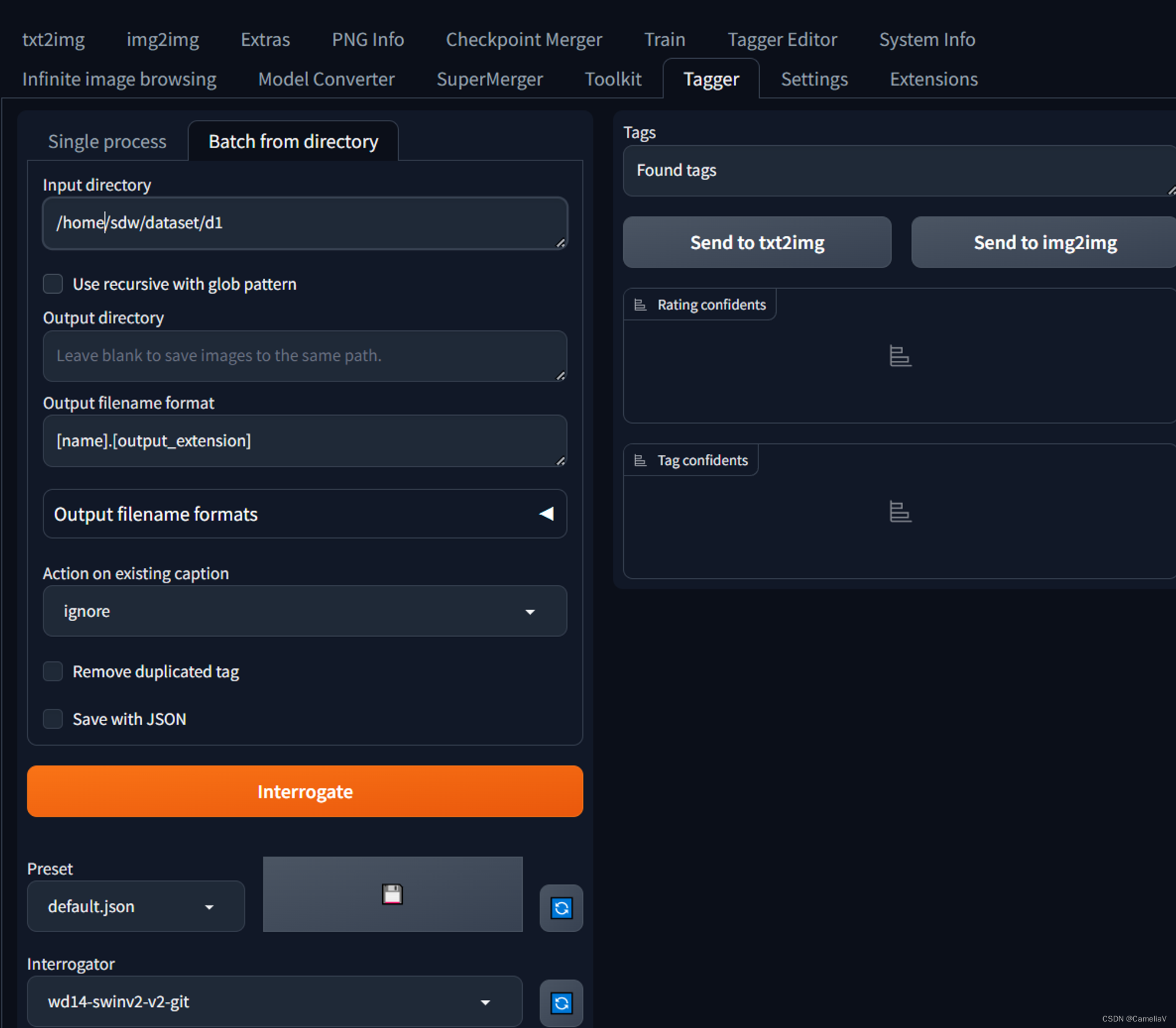This screenshot has height=1028, width=1176.
Task: Click the placeholder chart icon in Tag confidents panel
Action: click(x=900, y=511)
